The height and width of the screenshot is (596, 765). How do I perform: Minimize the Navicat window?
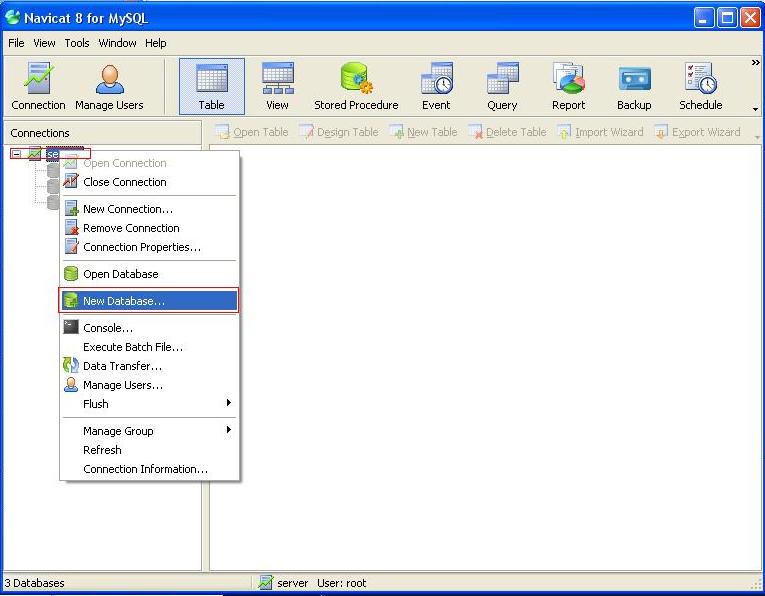point(703,18)
